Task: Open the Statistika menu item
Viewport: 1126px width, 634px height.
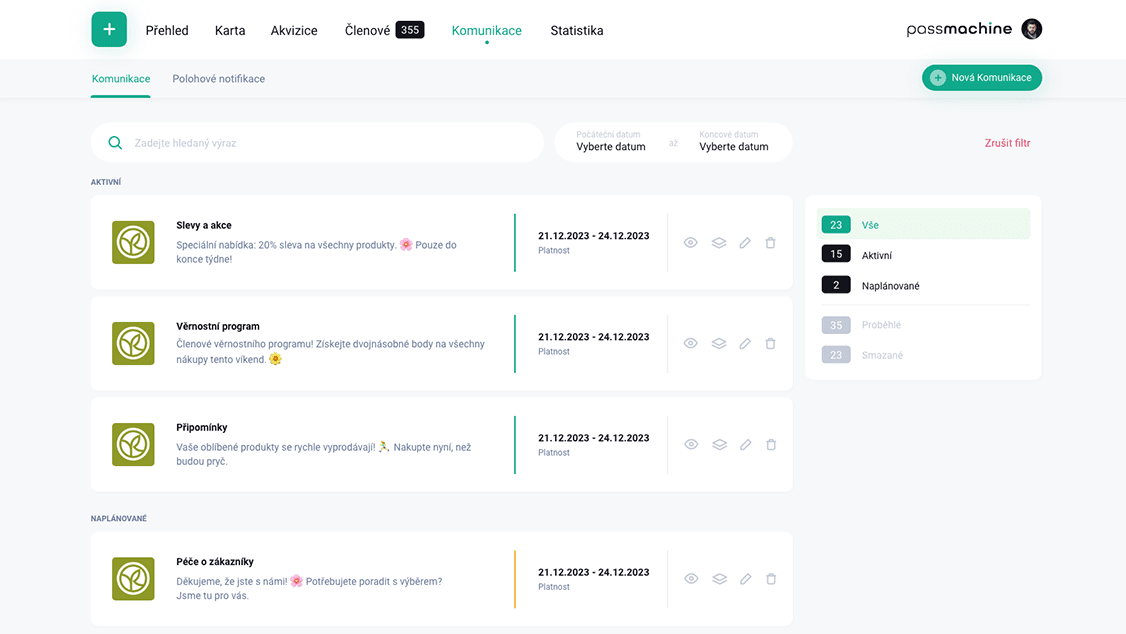Action: coord(576,31)
